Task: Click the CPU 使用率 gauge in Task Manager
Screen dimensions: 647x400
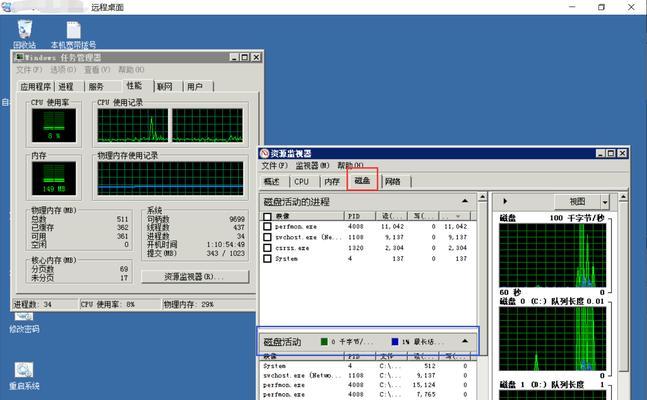Action: pyautogui.click(x=54, y=125)
